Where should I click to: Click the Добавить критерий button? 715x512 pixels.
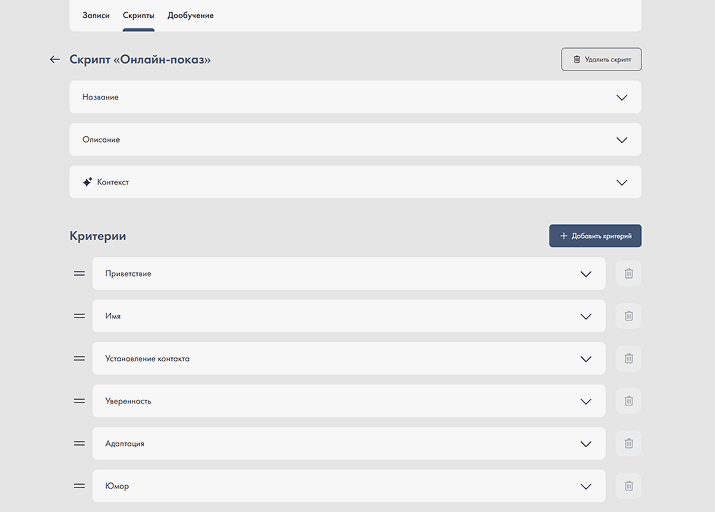[x=595, y=236]
